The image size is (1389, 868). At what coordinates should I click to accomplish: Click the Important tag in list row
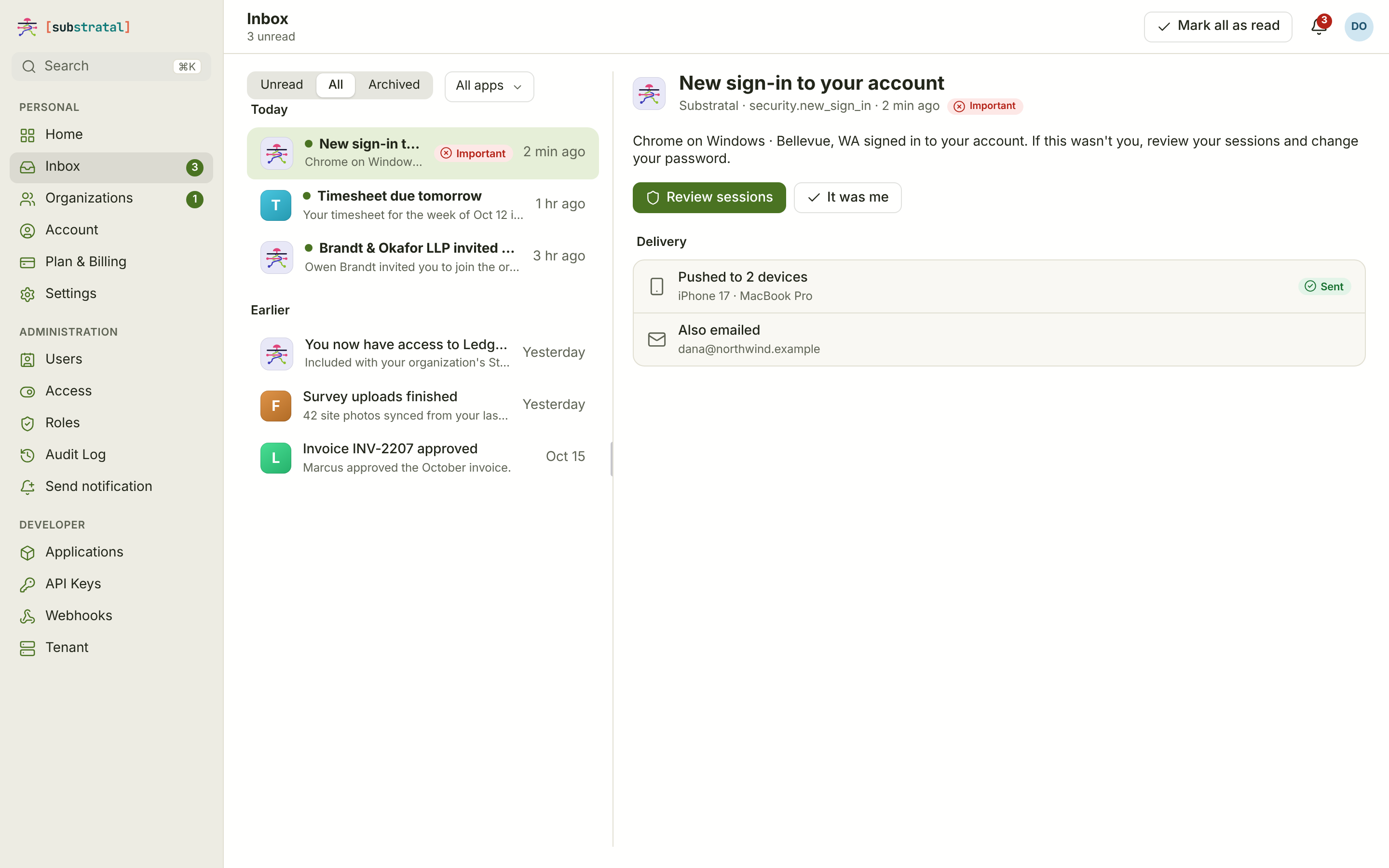pos(473,153)
